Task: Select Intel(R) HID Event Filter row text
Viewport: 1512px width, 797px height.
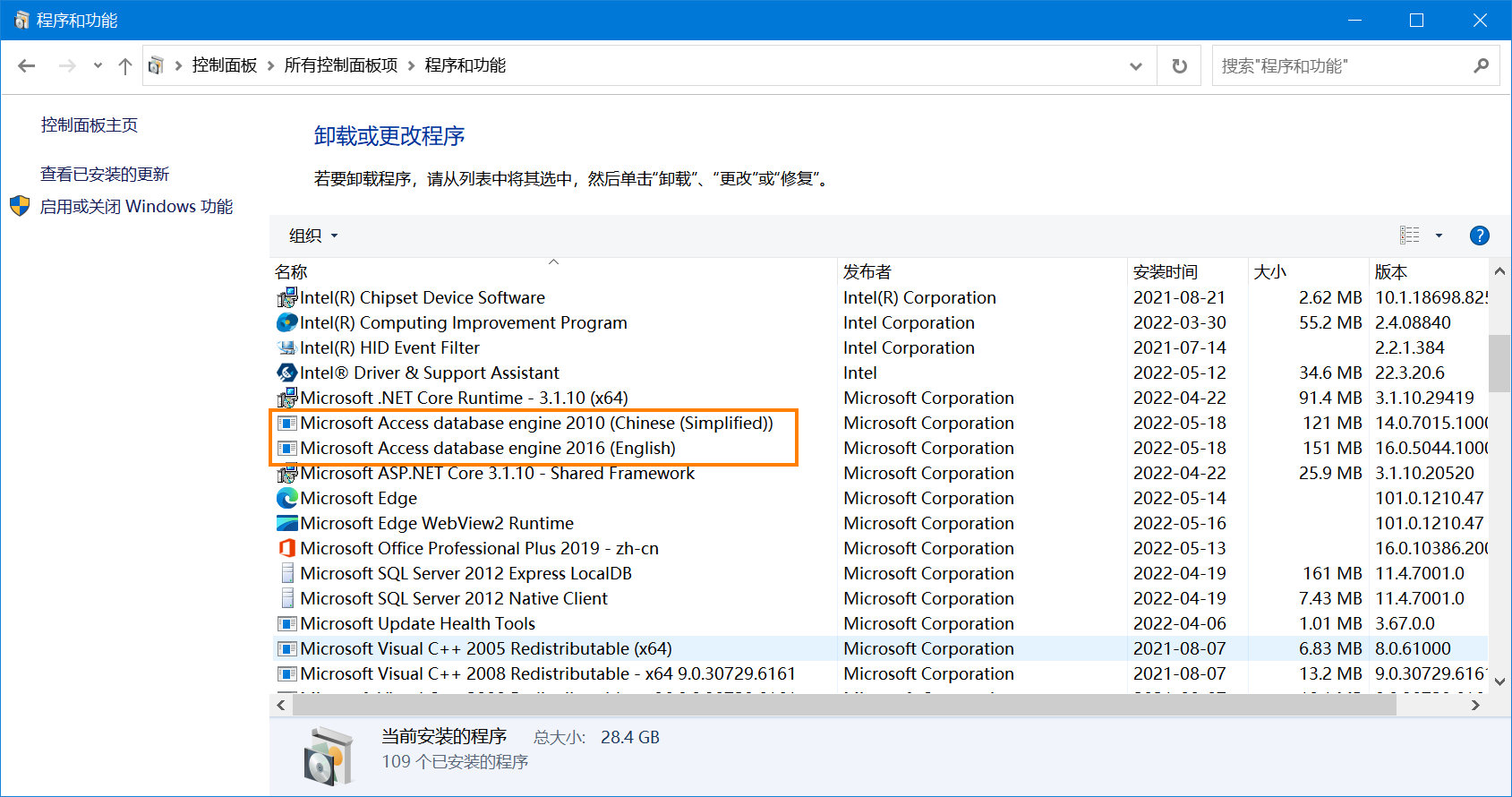Action: tap(389, 347)
